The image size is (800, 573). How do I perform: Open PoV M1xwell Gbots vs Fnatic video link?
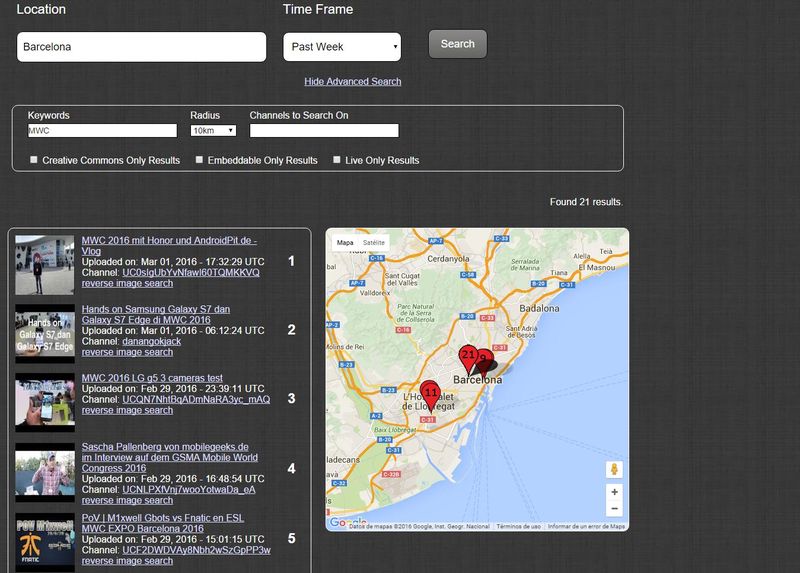pyautogui.click(x=163, y=523)
